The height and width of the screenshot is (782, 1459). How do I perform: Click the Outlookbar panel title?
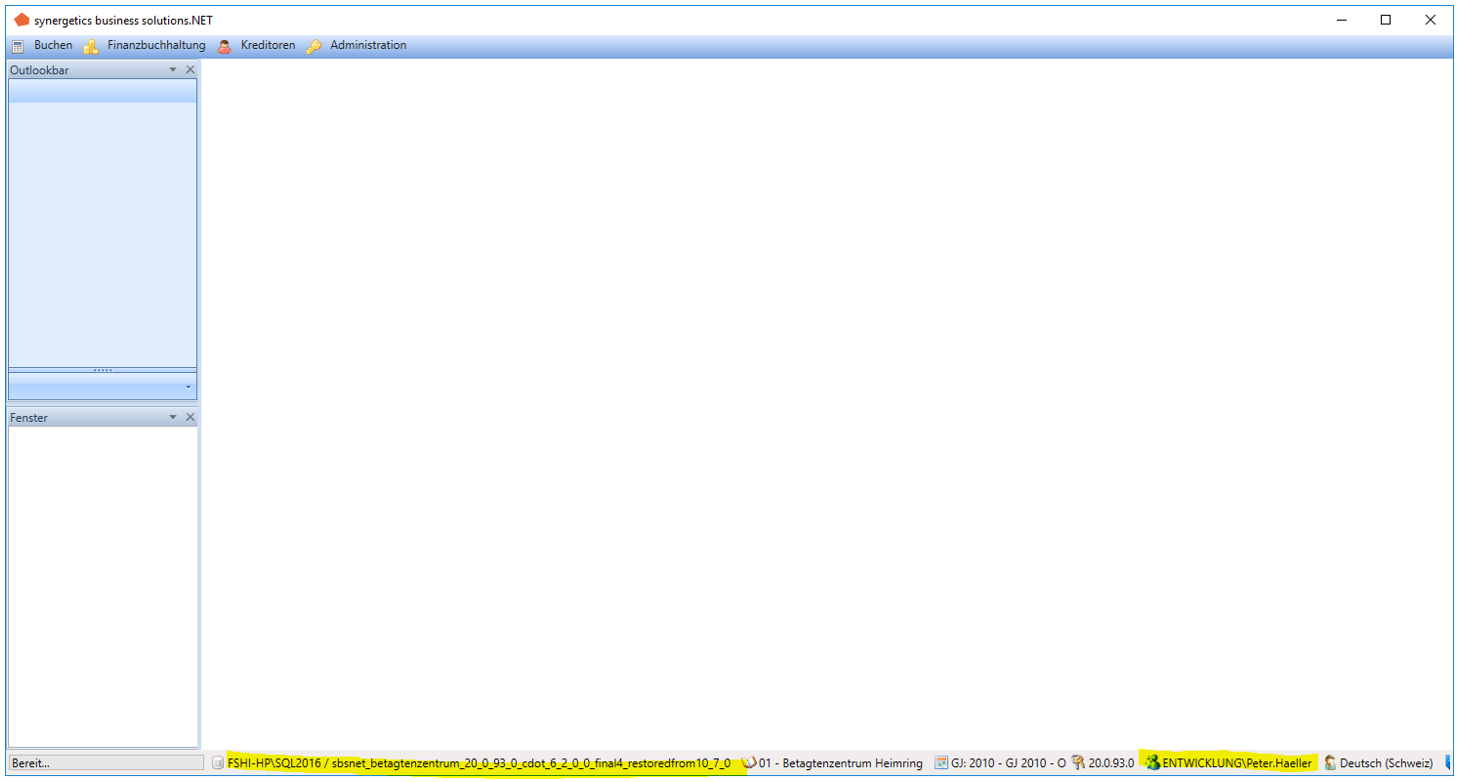pyautogui.click(x=40, y=70)
